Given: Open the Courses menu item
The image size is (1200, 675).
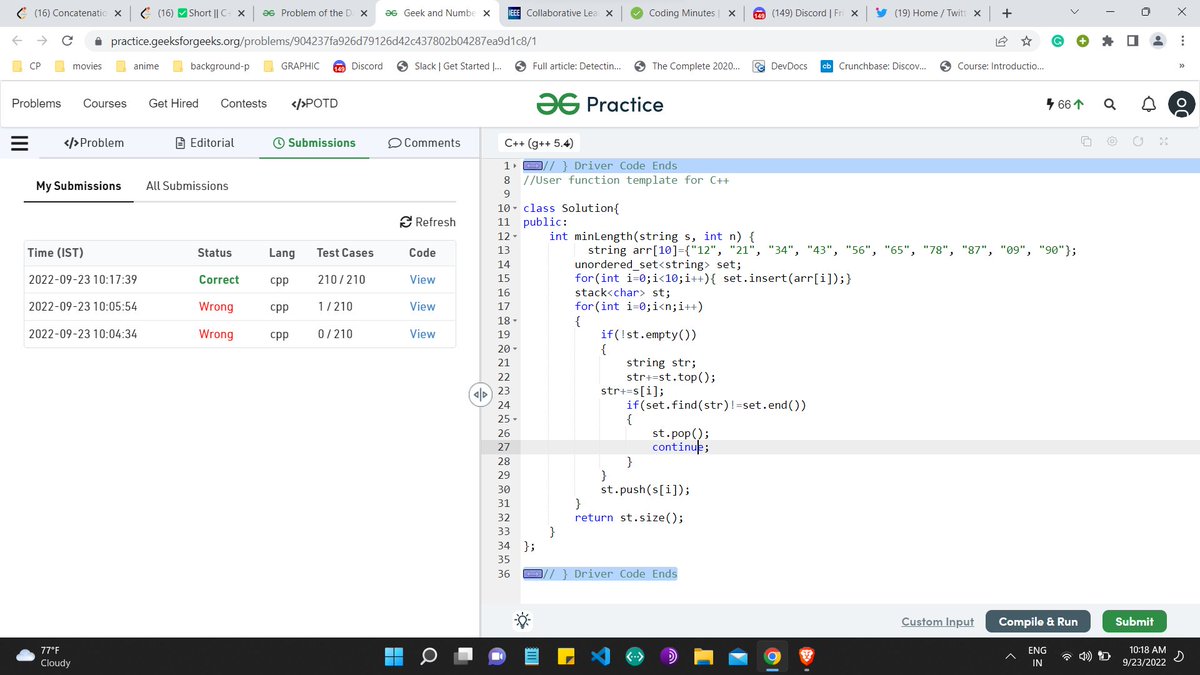Looking at the screenshot, I should (x=105, y=103).
